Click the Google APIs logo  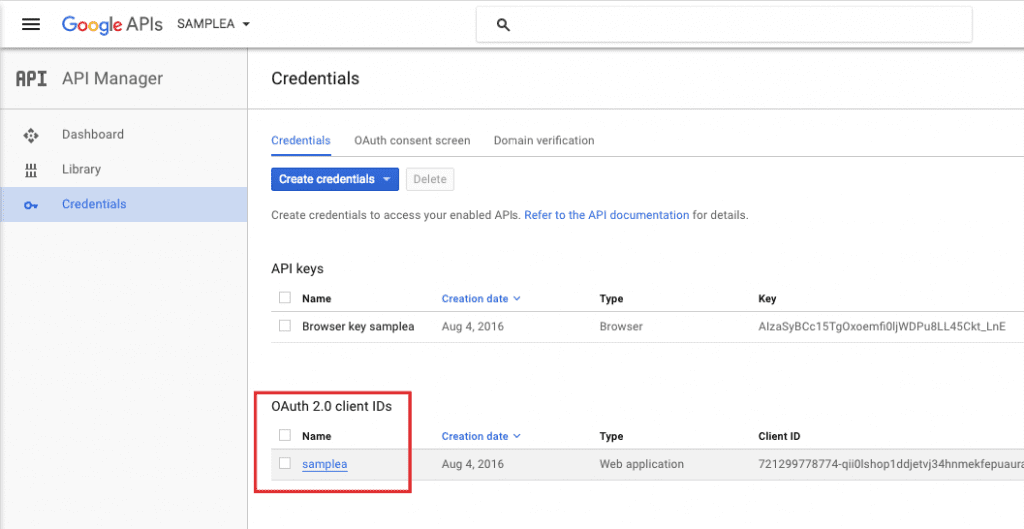click(x=112, y=24)
